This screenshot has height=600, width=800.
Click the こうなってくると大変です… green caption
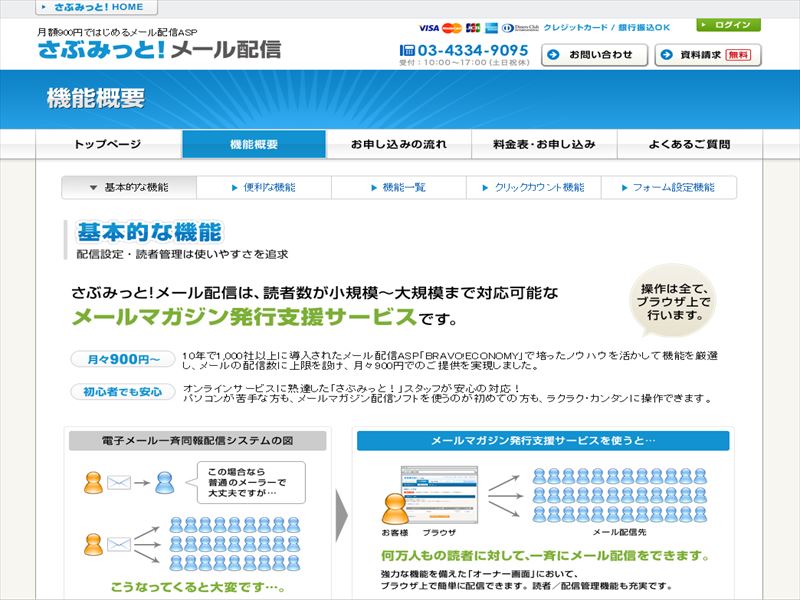coord(198,587)
